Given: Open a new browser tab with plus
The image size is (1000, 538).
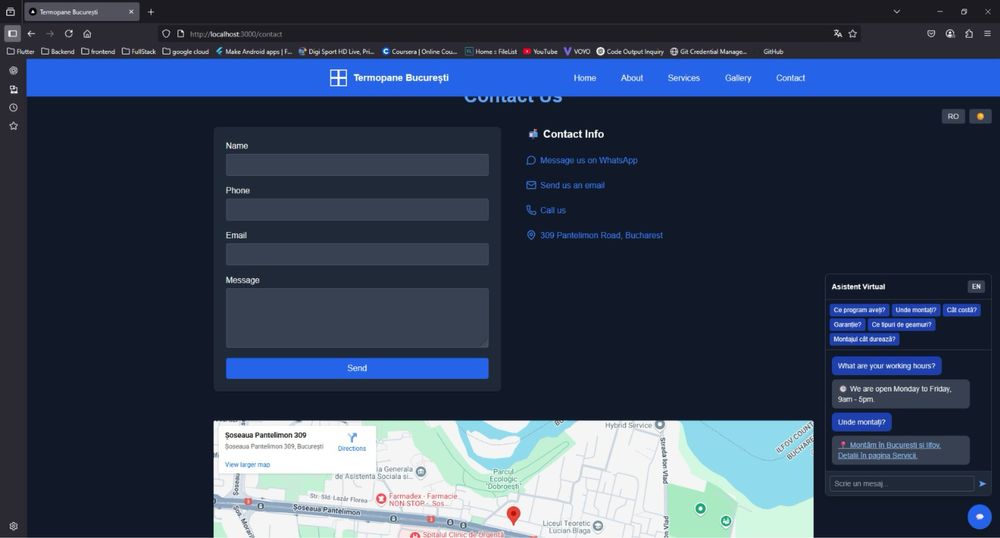Looking at the screenshot, I should coord(151,11).
